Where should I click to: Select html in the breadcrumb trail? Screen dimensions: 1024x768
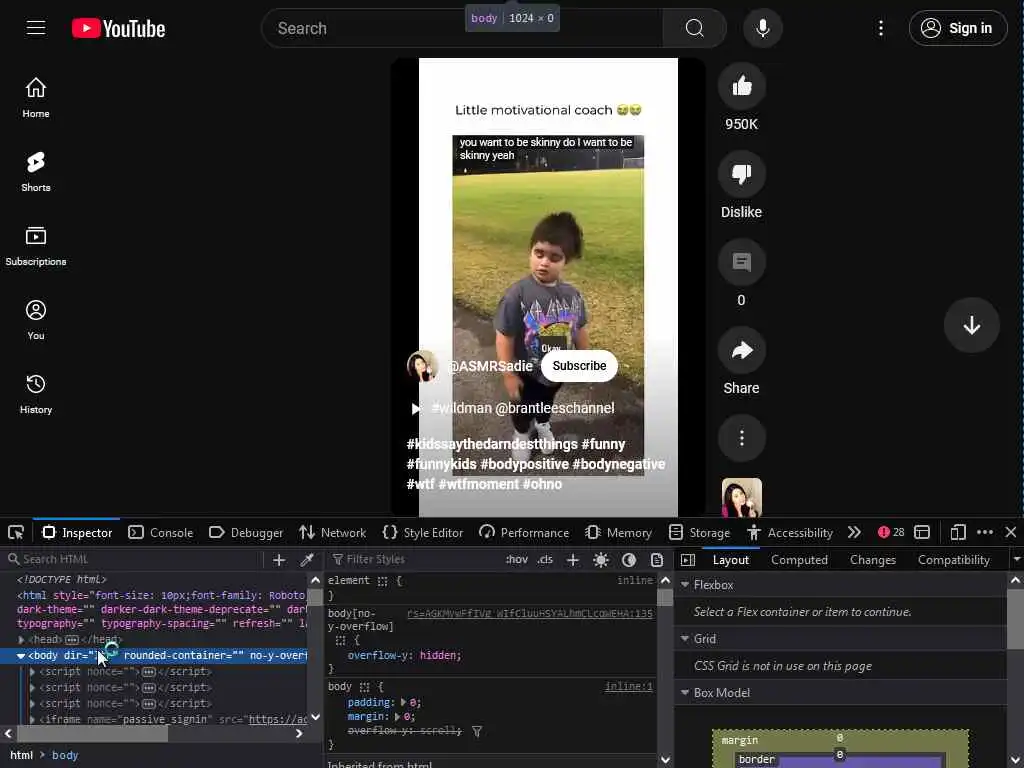pyautogui.click(x=22, y=755)
